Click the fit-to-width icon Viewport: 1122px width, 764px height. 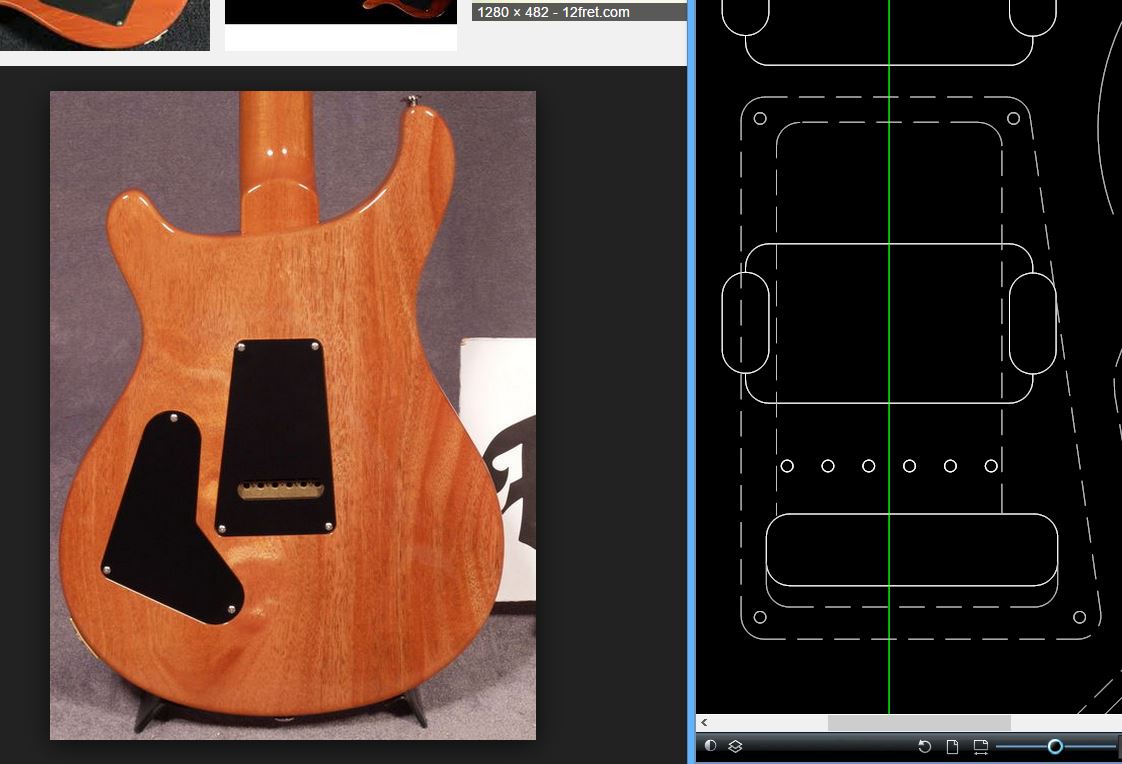tap(980, 746)
